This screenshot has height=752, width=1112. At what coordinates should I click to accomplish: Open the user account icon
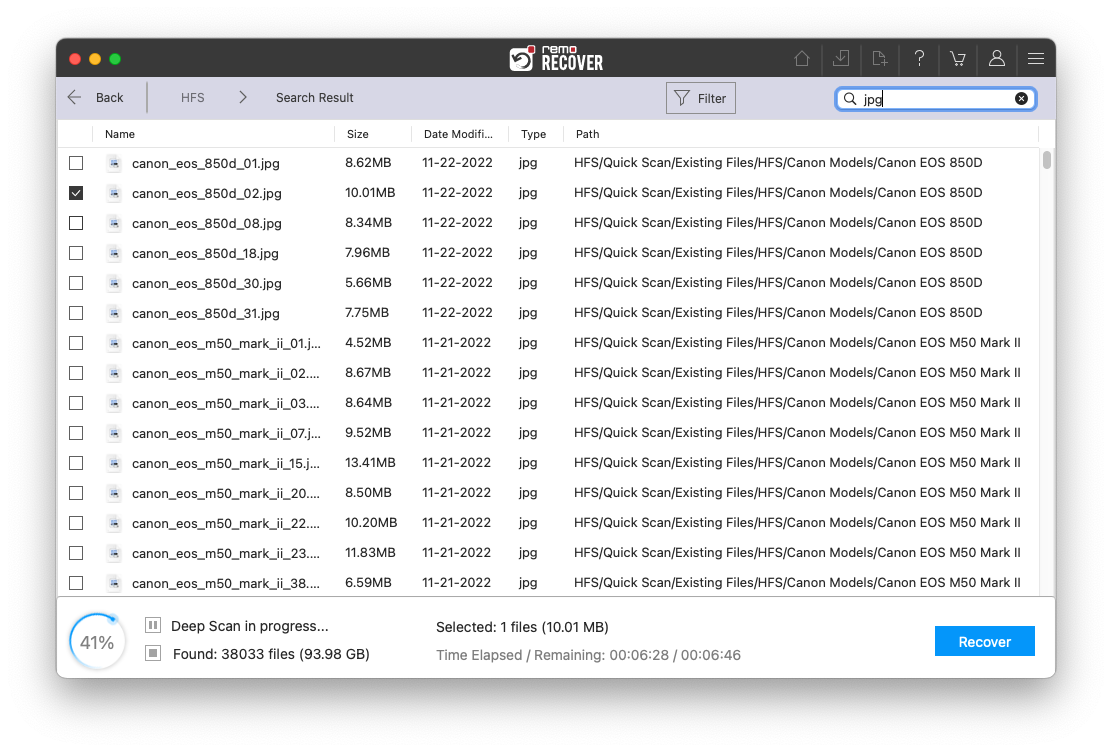(x=997, y=59)
